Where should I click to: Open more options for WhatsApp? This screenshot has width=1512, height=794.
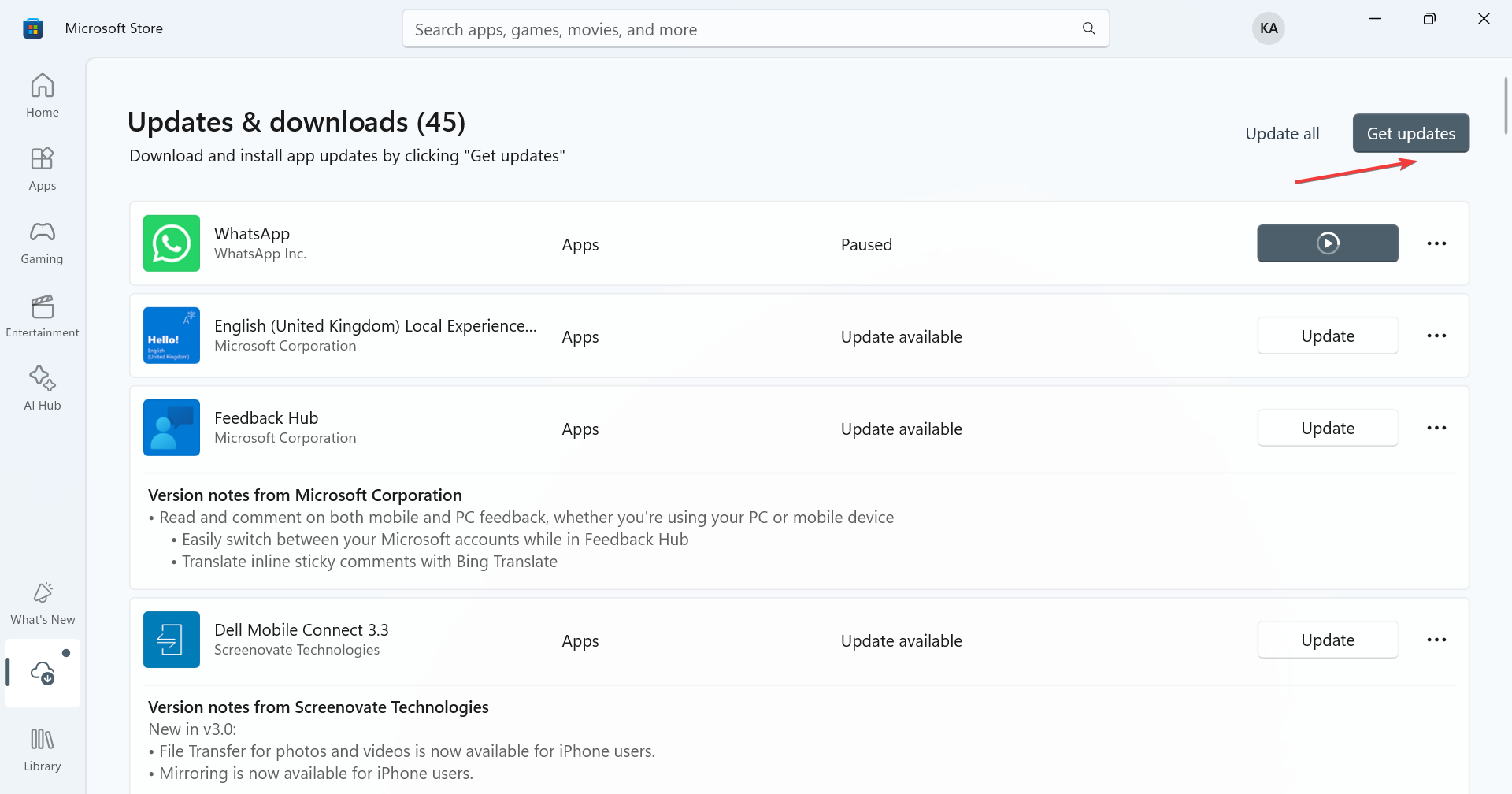coord(1436,243)
